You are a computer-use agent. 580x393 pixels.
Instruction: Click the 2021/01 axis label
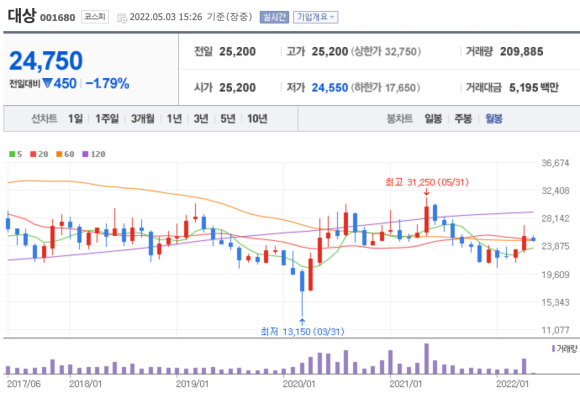coord(405,384)
